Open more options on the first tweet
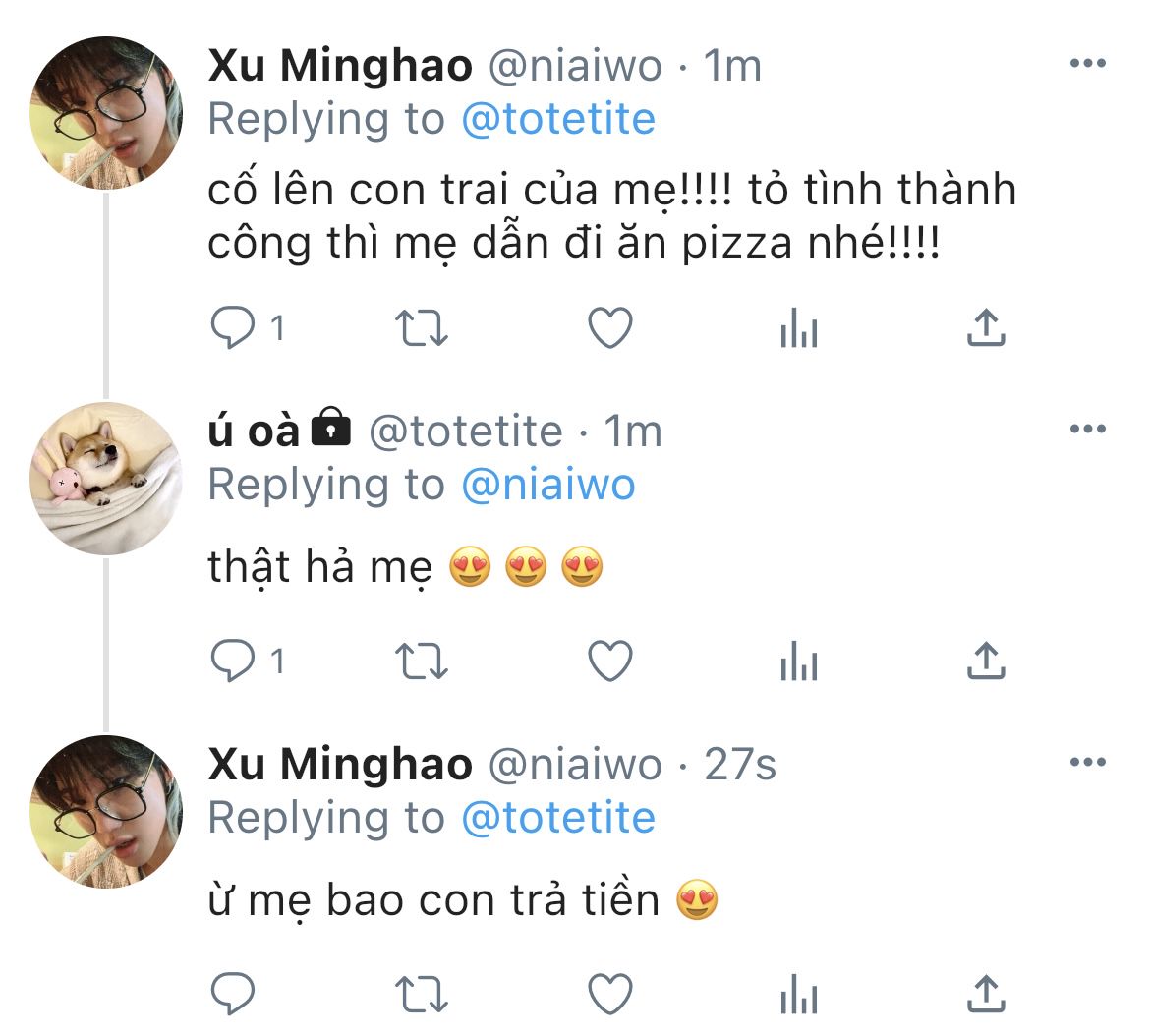Viewport: 1150px width, 1036px height. click(1087, 65)
